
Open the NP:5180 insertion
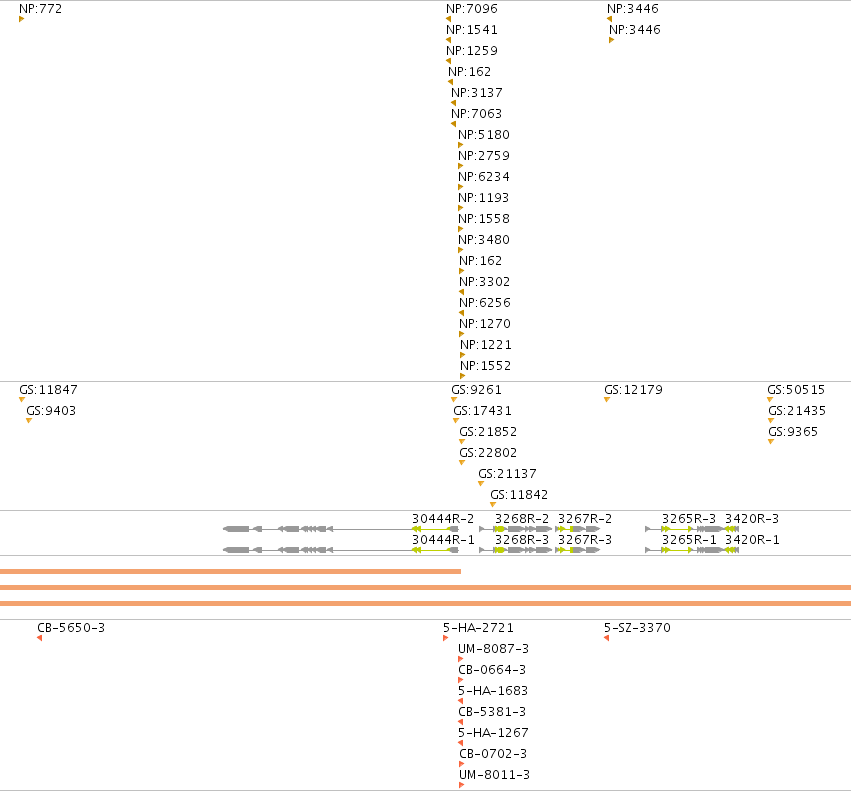484,135
